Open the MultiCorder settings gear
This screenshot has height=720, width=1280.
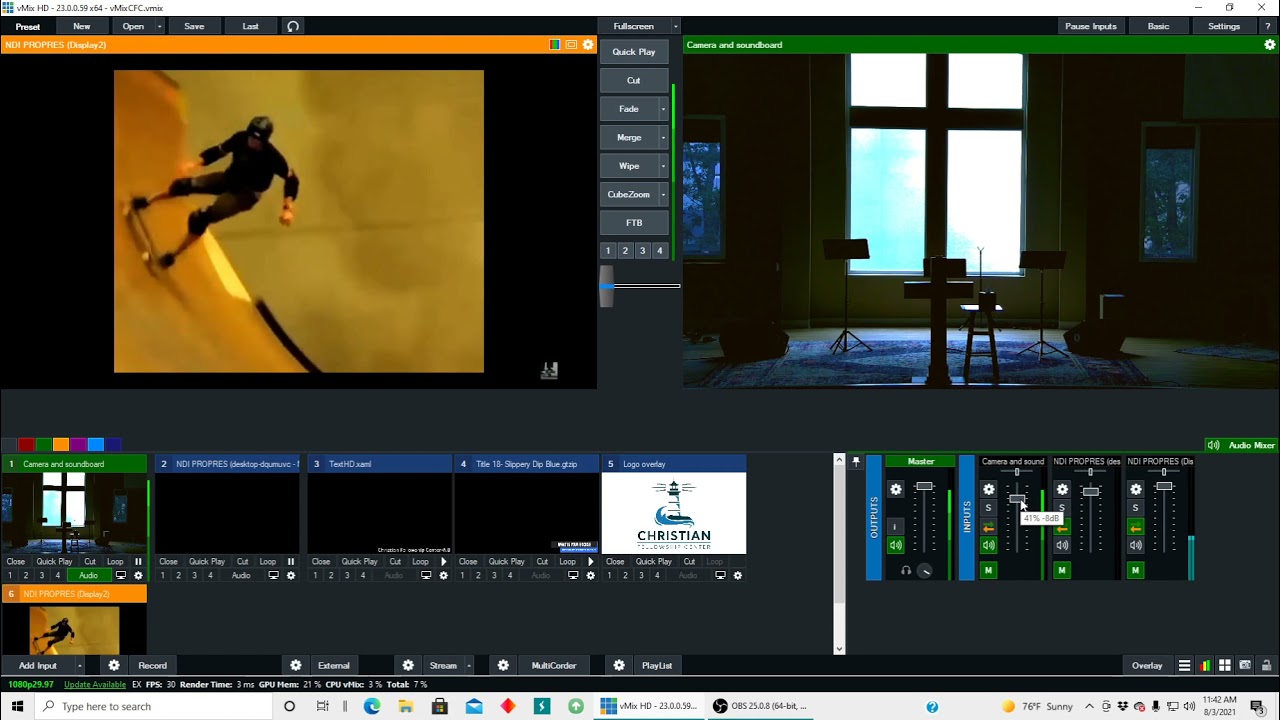[x=503, y=665]
